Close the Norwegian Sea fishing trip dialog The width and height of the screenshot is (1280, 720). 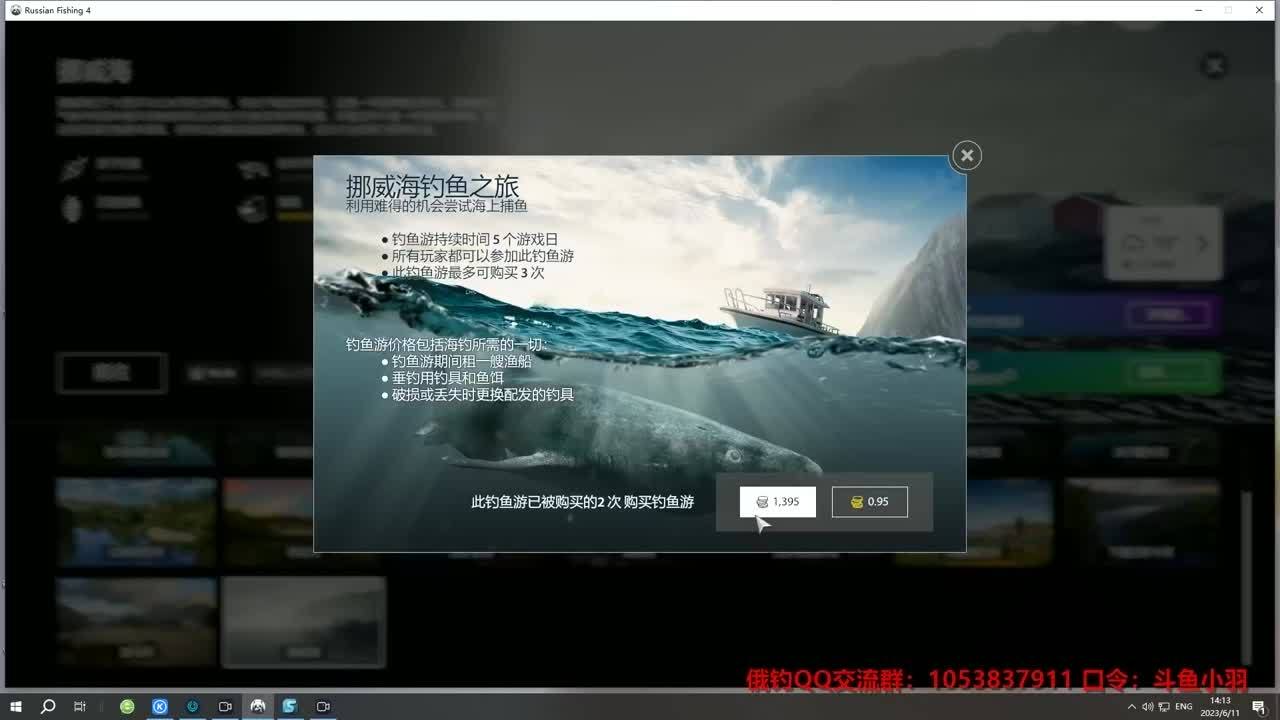[x=966, y=156]
